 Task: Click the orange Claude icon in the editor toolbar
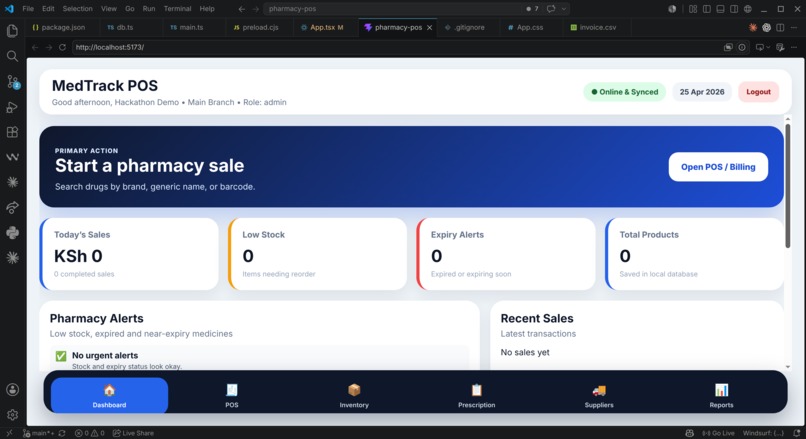pyautogui.click(x=753, y=28)
